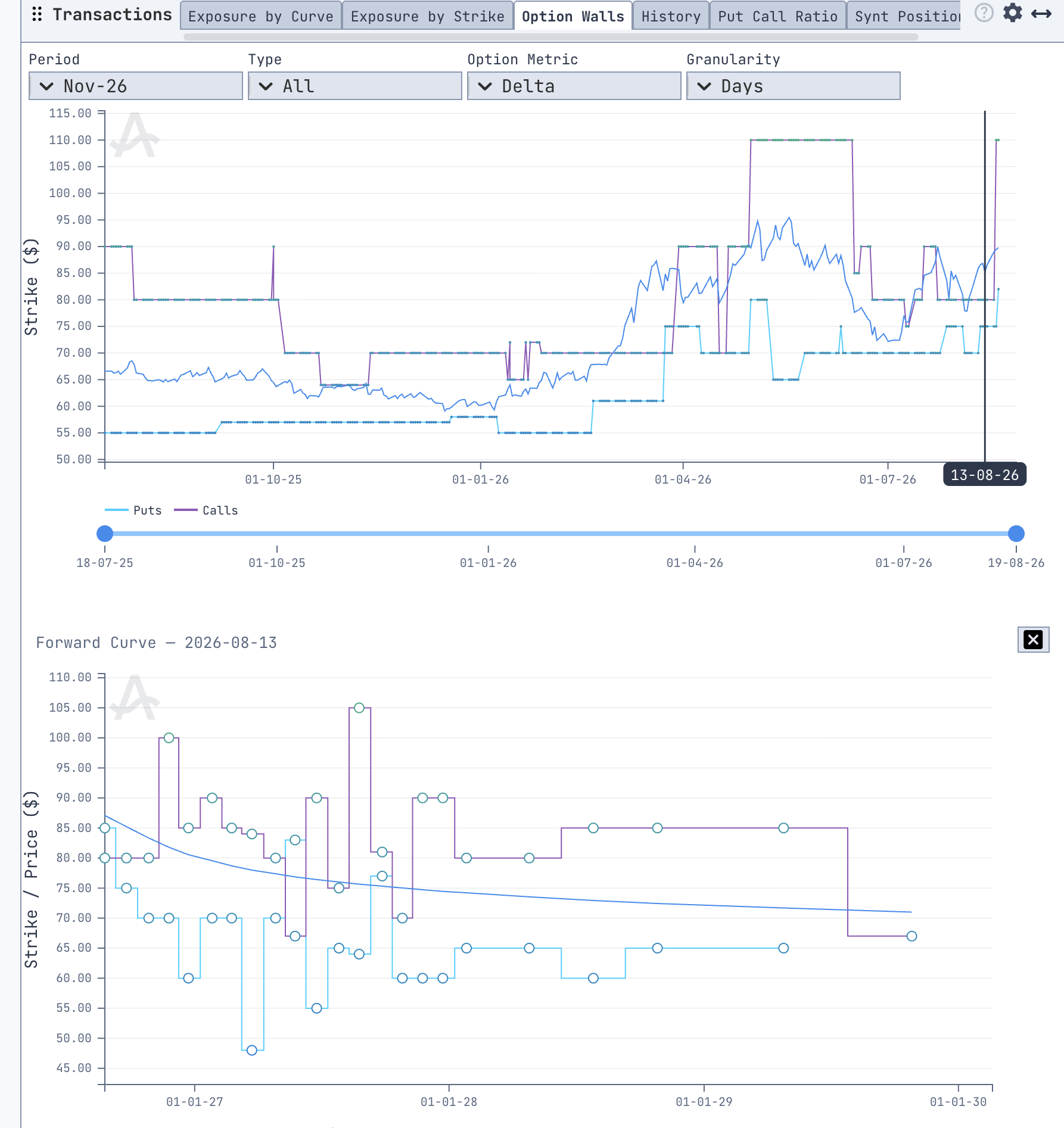Click the drag handle dots beside Transactions
This screenshot has width=1064, height=1128.
click(37, 14)
